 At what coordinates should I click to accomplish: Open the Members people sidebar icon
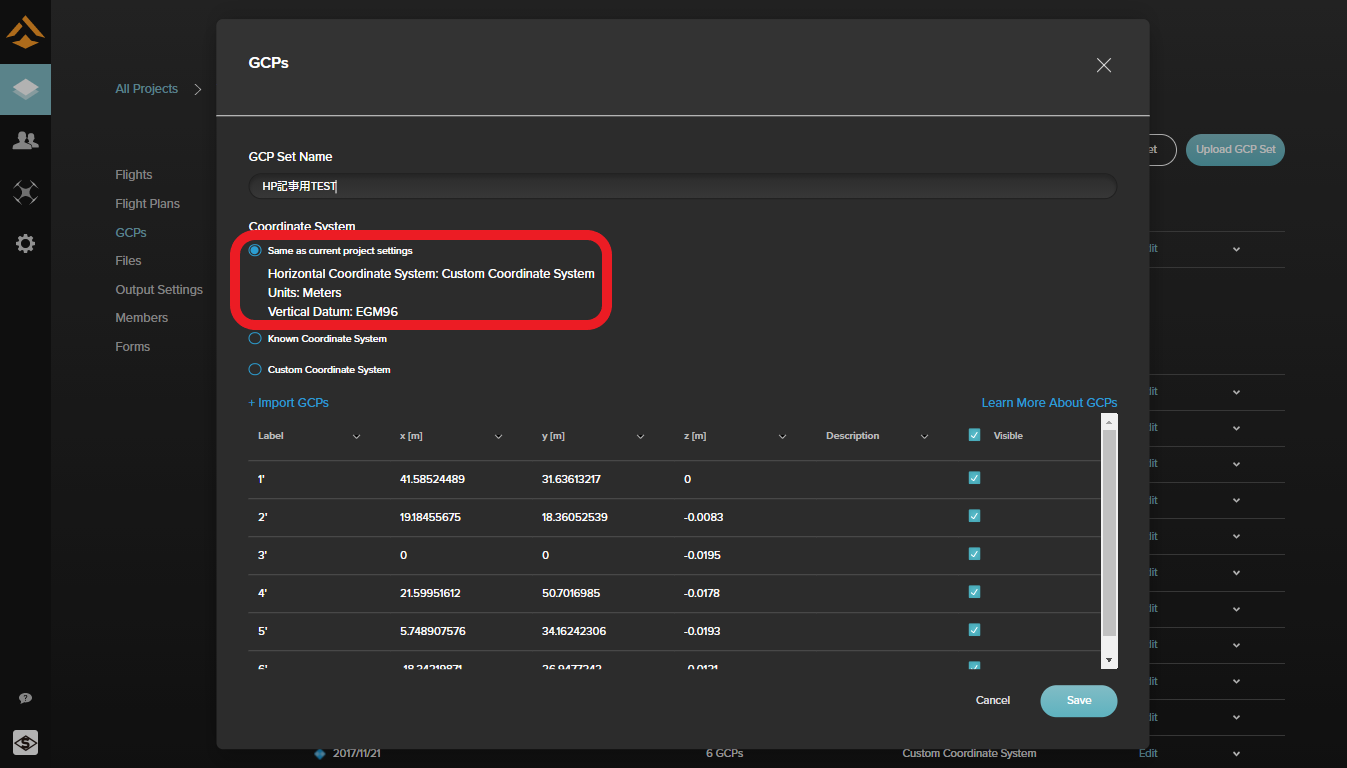(x=25, y=141)
